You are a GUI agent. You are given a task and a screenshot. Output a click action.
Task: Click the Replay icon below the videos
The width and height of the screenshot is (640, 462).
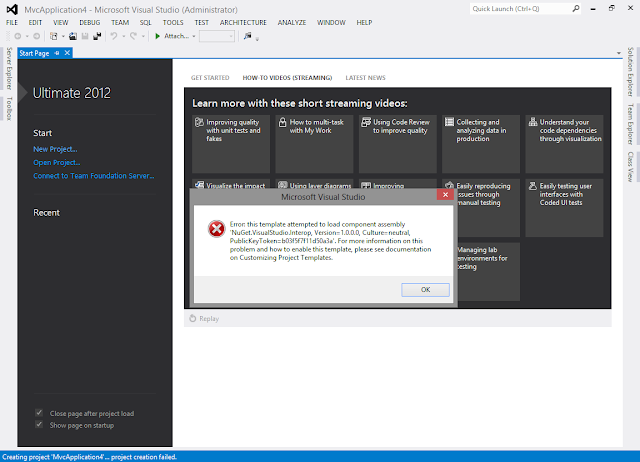point(193,318)
